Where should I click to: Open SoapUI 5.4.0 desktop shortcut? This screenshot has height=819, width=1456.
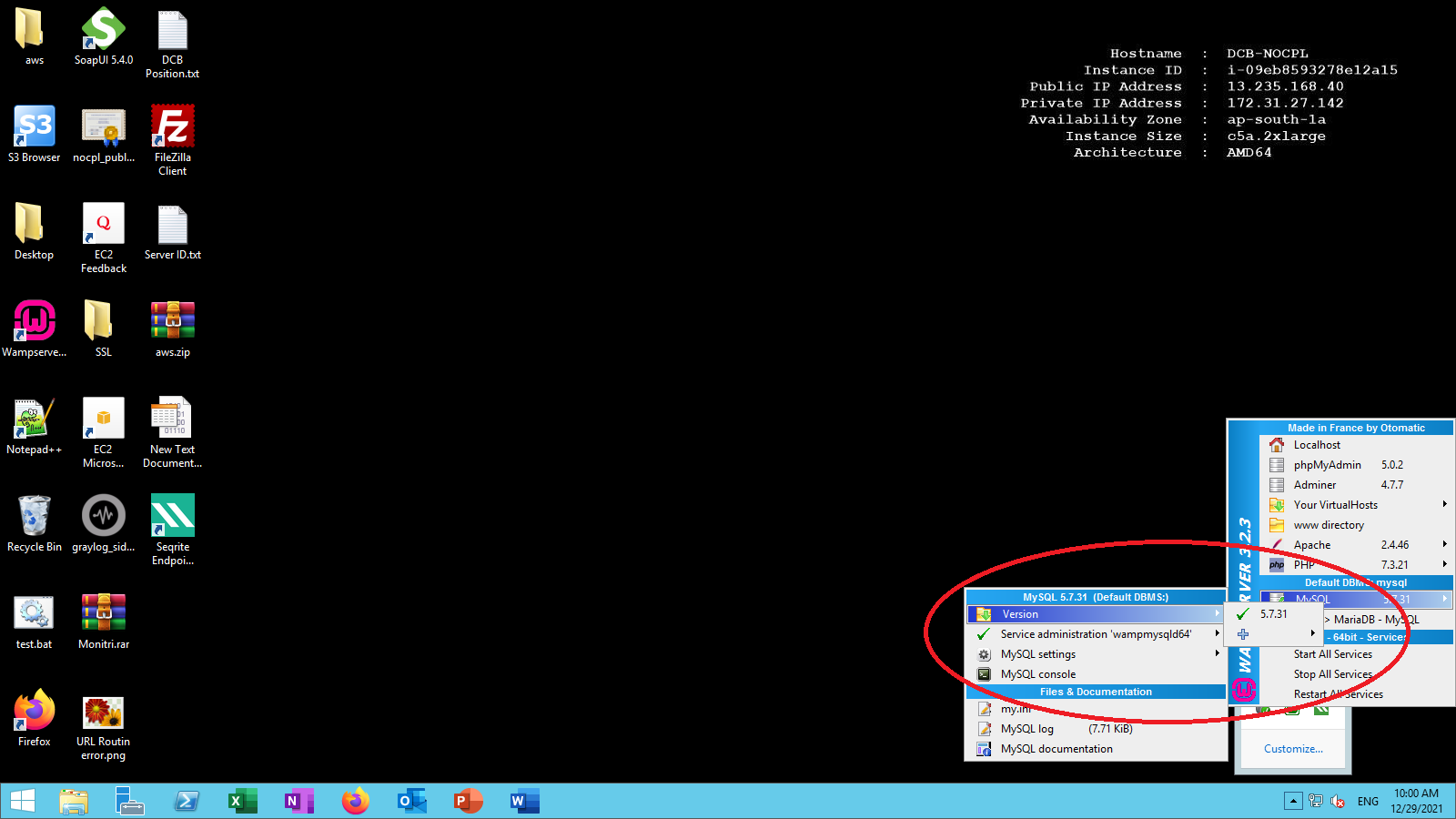tap(103, 37)
